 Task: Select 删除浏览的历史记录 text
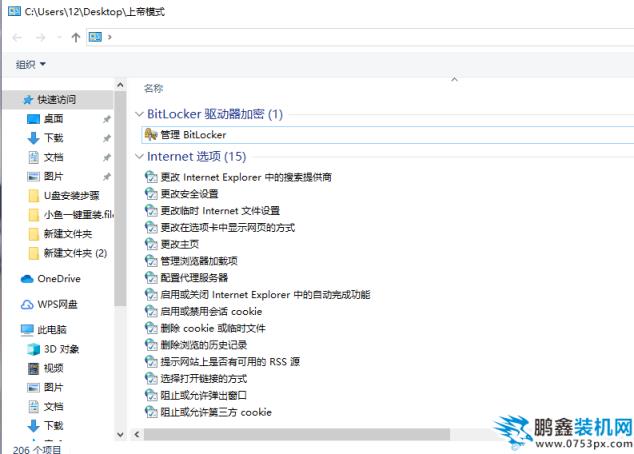204,345
